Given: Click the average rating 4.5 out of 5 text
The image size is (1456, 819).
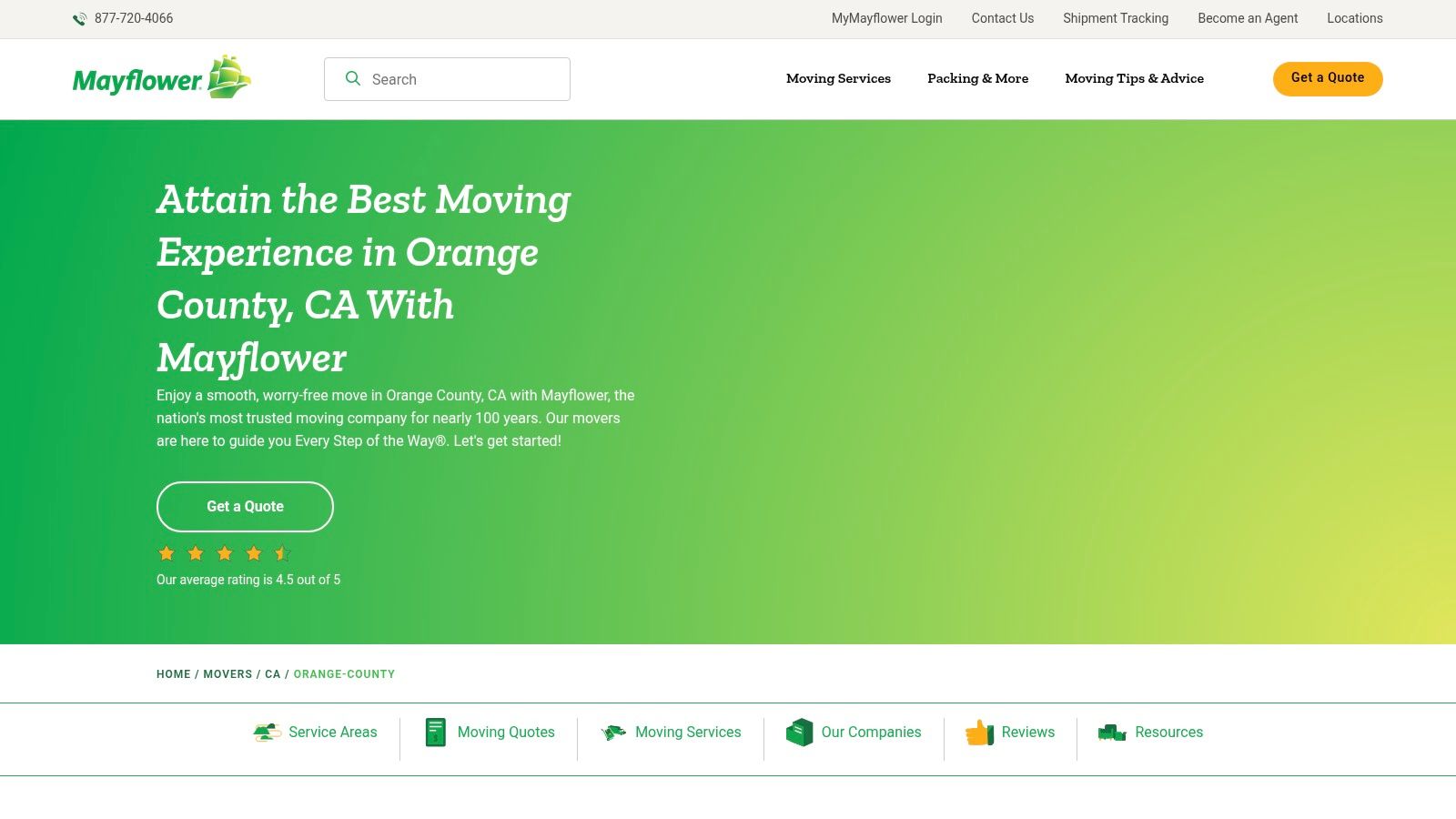Looking at the screenshot, I should coord(248,580).
